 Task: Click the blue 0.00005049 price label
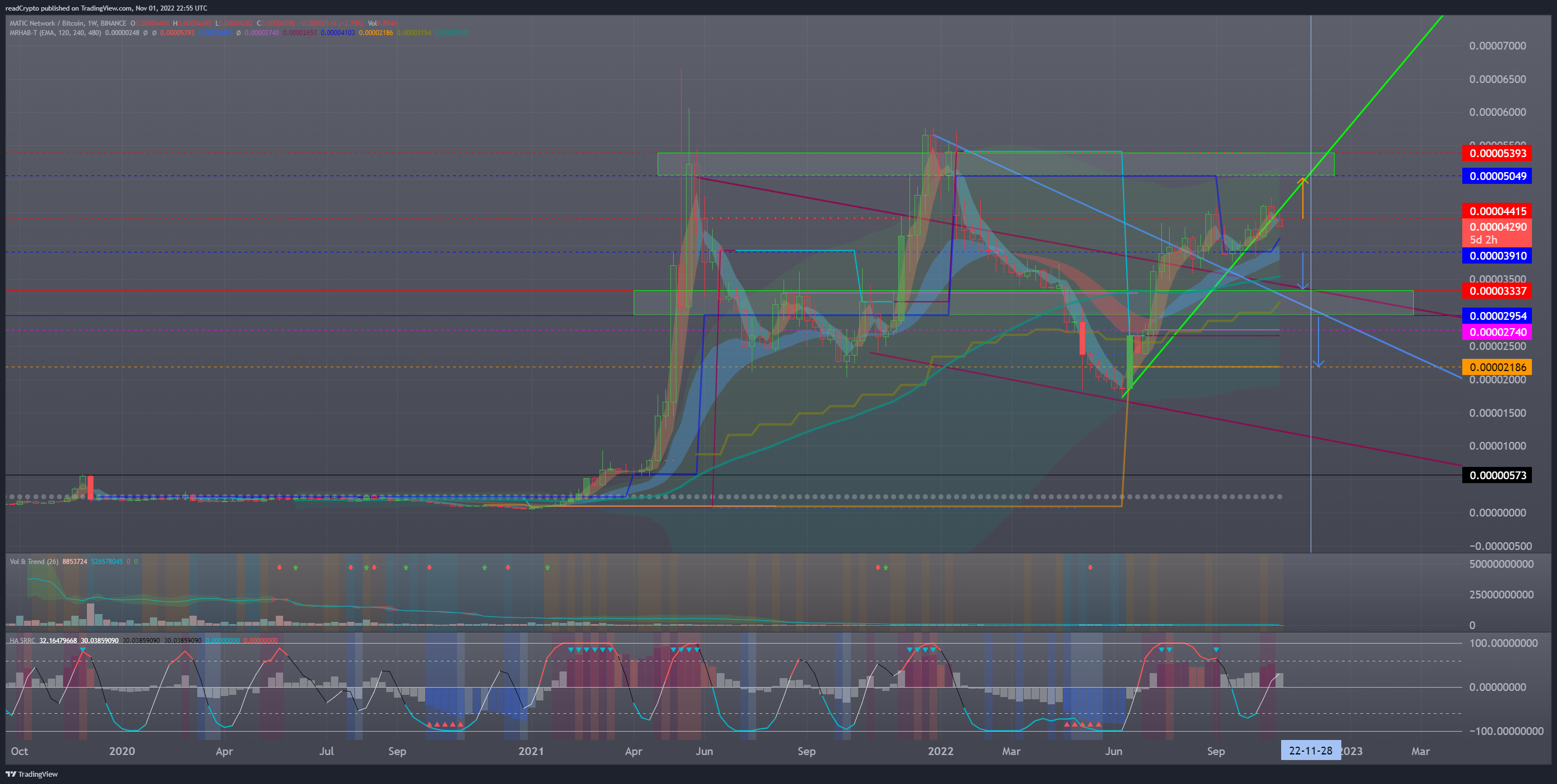(1497, 176)
